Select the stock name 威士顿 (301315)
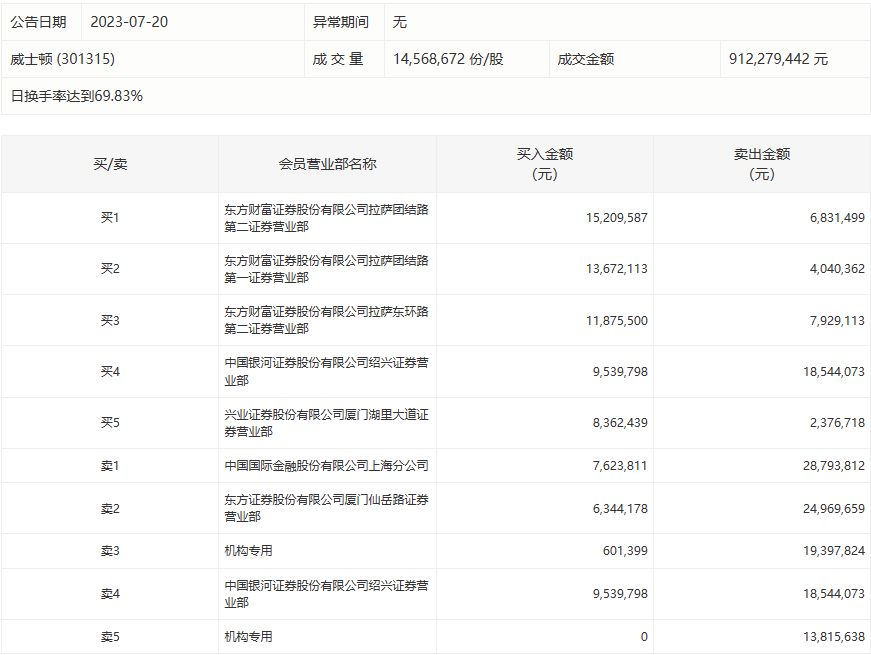The image size is (871, 655). (x=62, y=59)
